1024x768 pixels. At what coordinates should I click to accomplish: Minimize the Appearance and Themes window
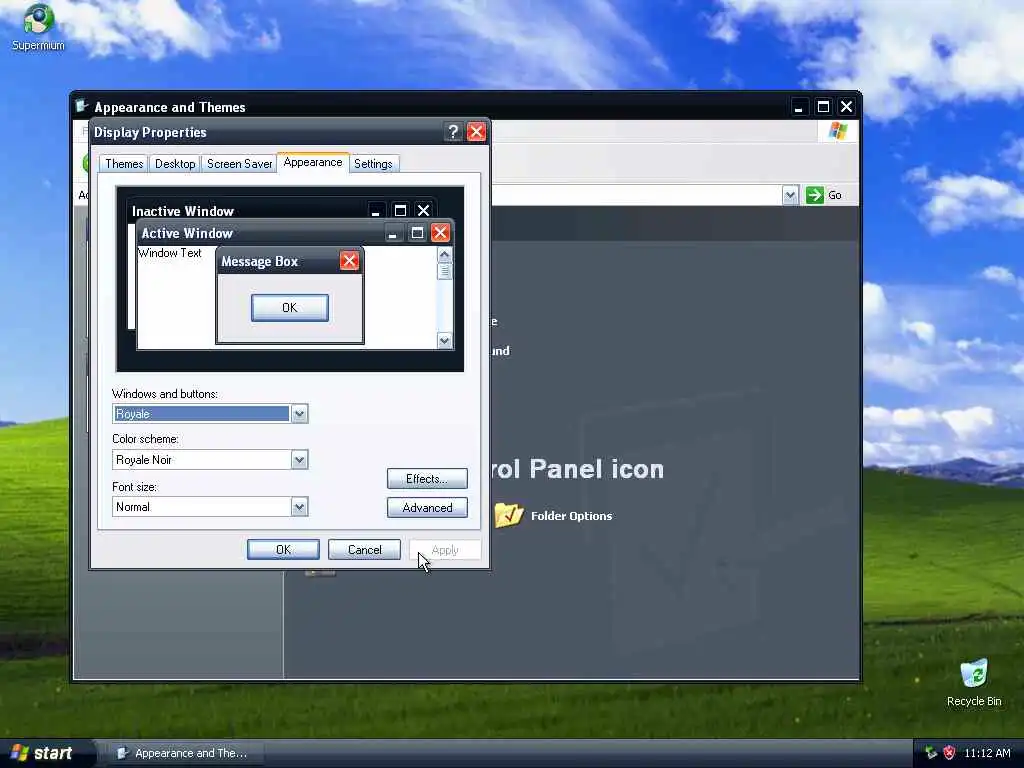click(798, 106)
